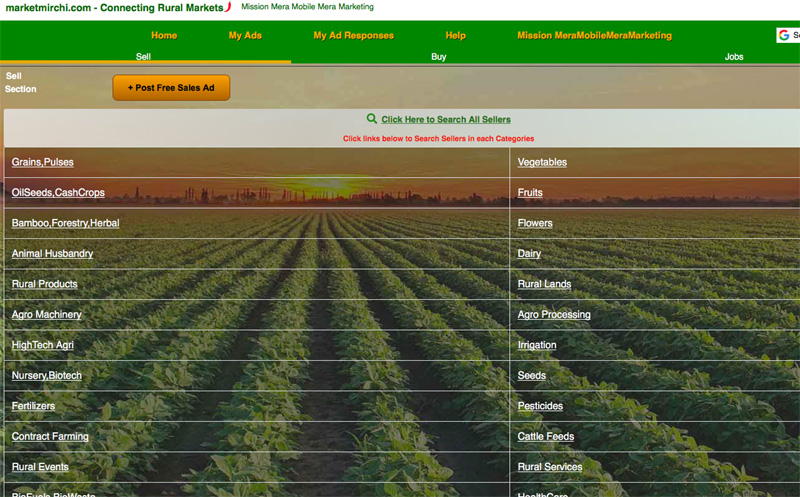Switch to the Buy tab
Image resolution: width=800 pixels, height=497 pixels.
439,57
